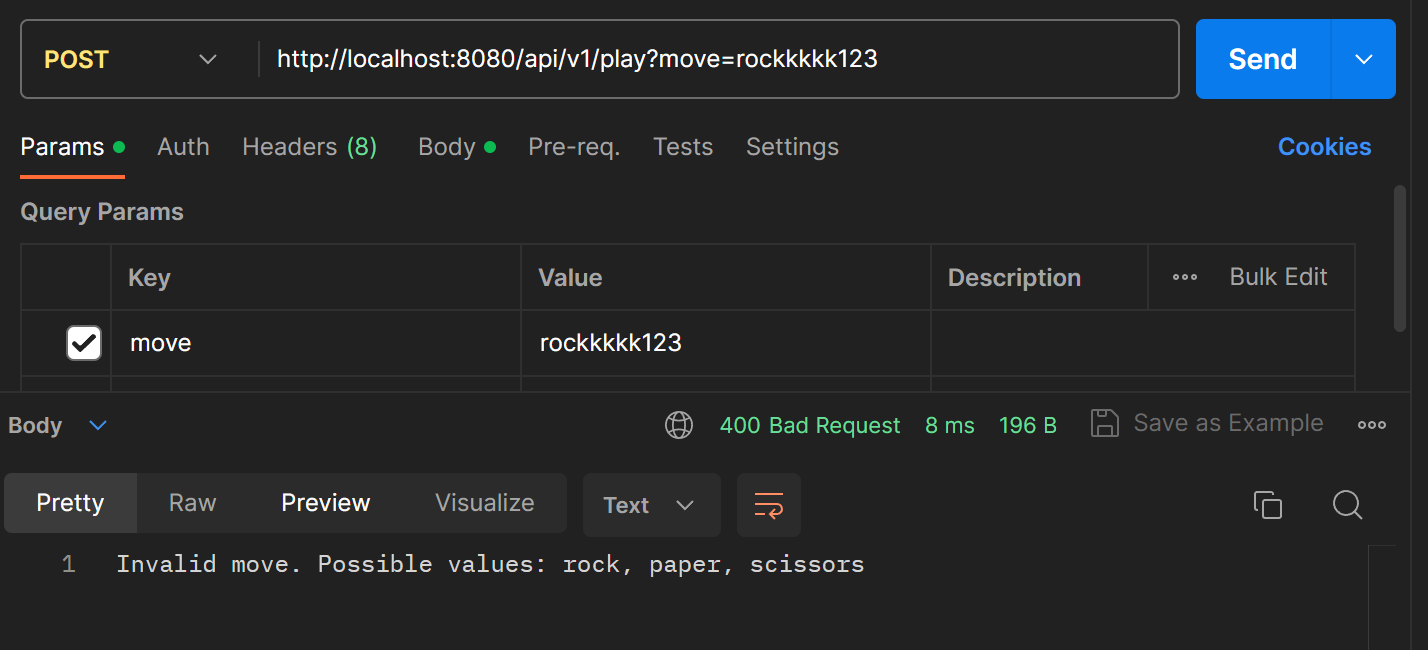Screen dimensions: 1428x650
Task: Toggle line wrapping in response body
Action: [x=768, y=505]
